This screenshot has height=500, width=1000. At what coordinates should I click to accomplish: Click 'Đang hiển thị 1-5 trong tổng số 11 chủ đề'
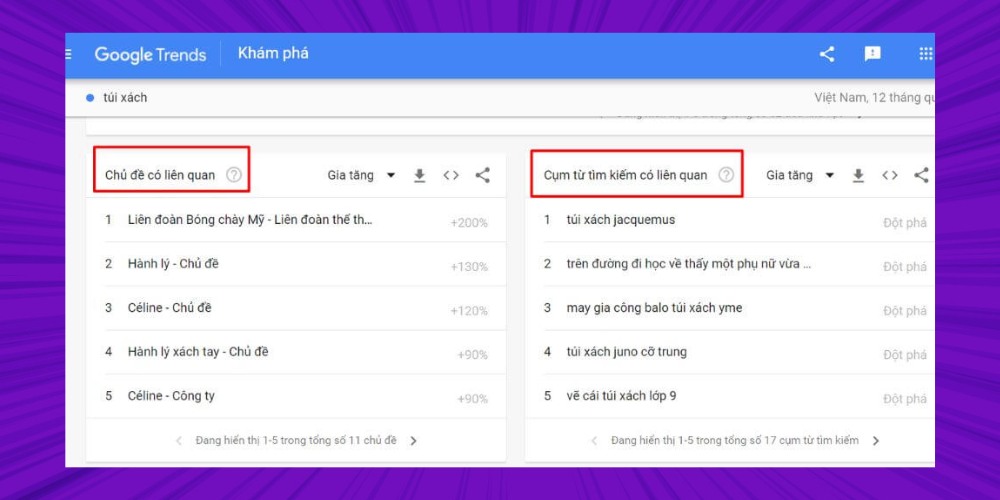(x=296, y=441)
